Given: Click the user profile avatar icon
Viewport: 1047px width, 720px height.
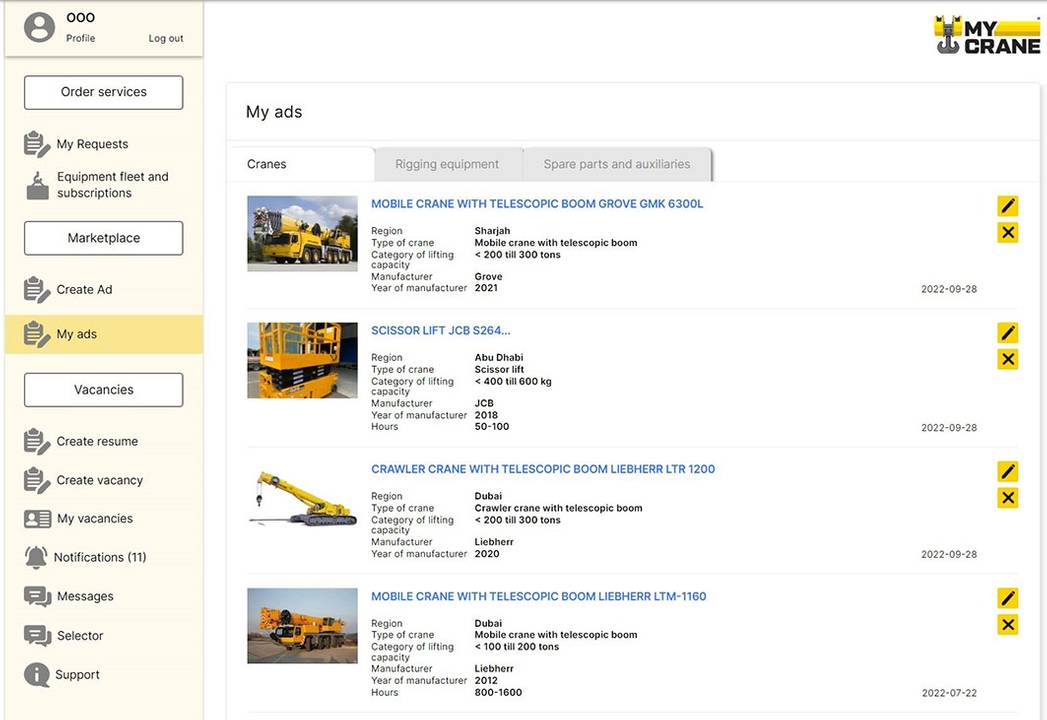Looking at the screenshot, I should (x=39, y=27).
